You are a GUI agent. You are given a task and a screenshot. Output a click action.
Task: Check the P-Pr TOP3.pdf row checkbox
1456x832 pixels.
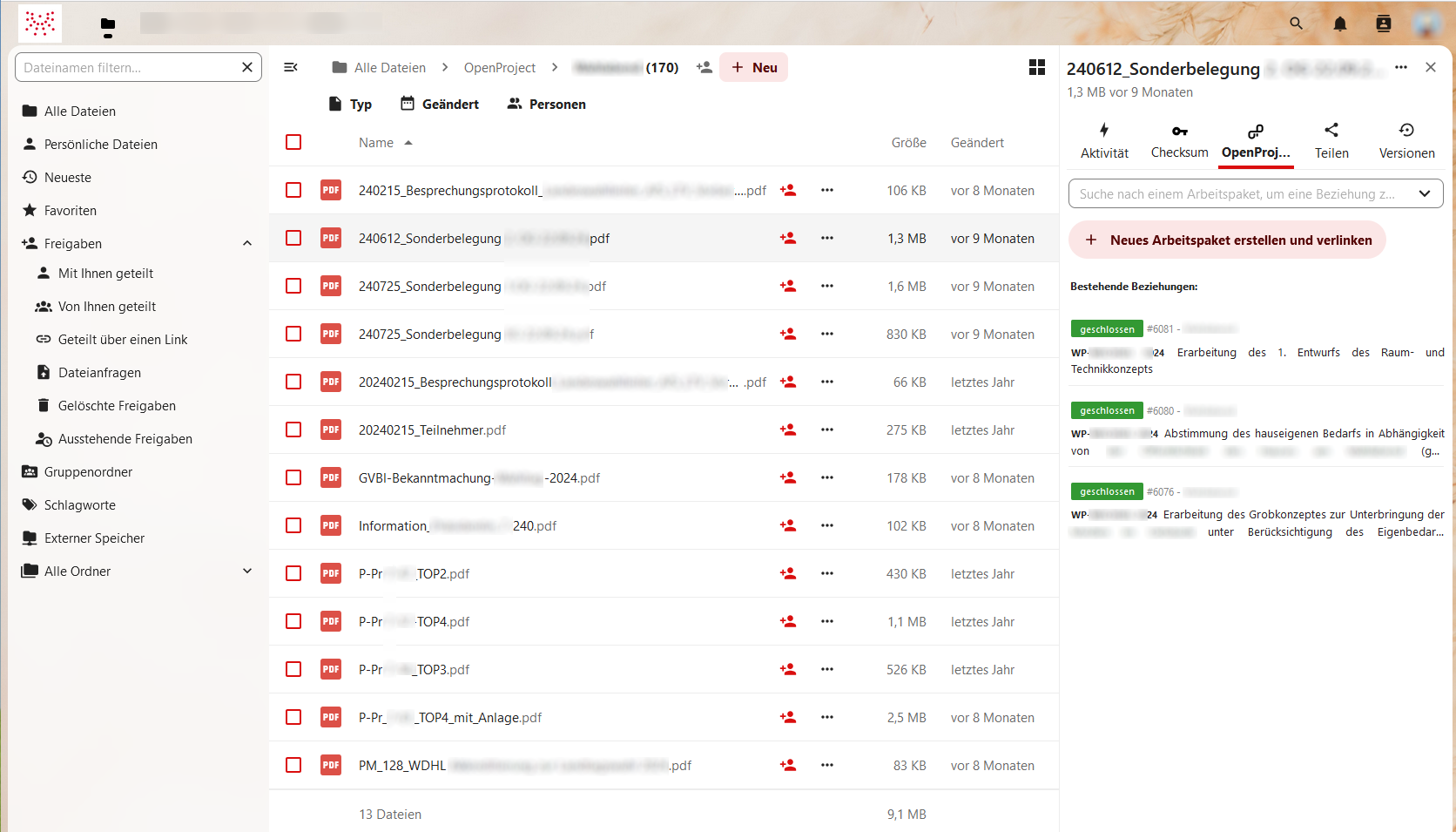click(293, 669)
